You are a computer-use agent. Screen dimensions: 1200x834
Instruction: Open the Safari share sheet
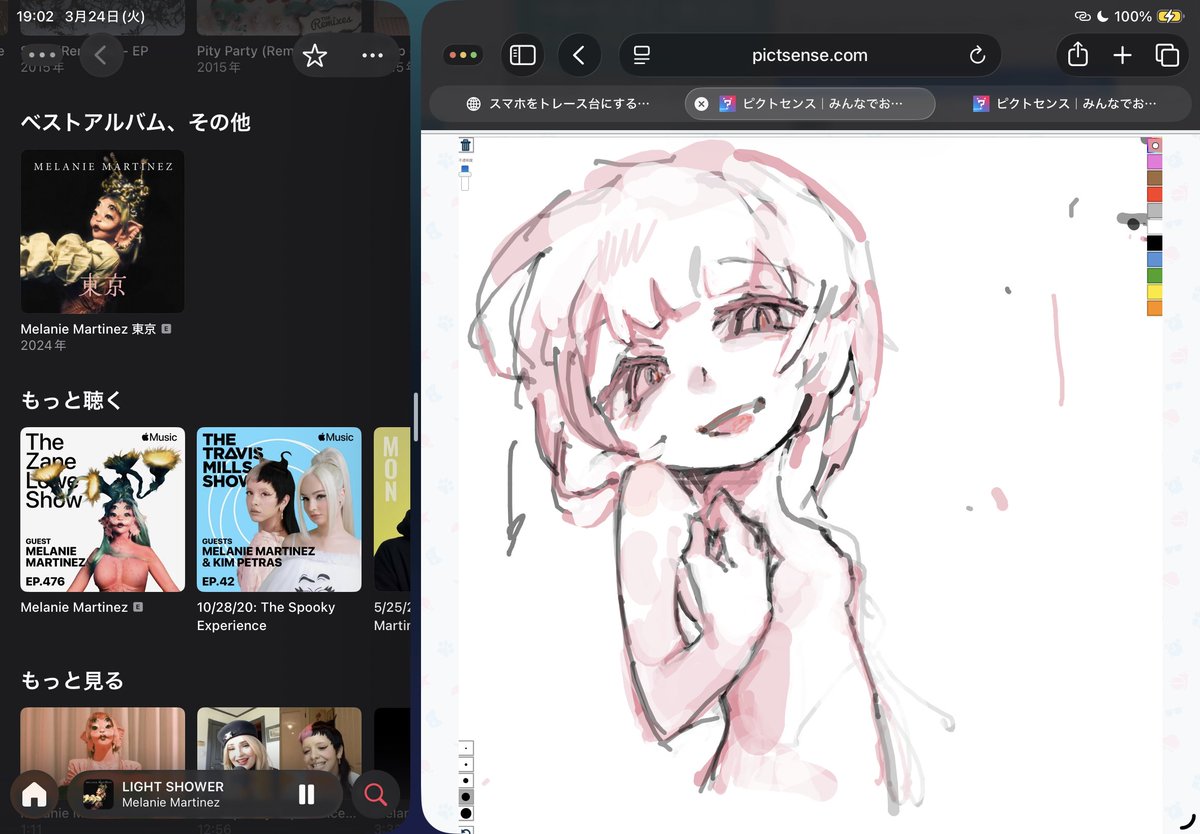tap(1077, 55)
